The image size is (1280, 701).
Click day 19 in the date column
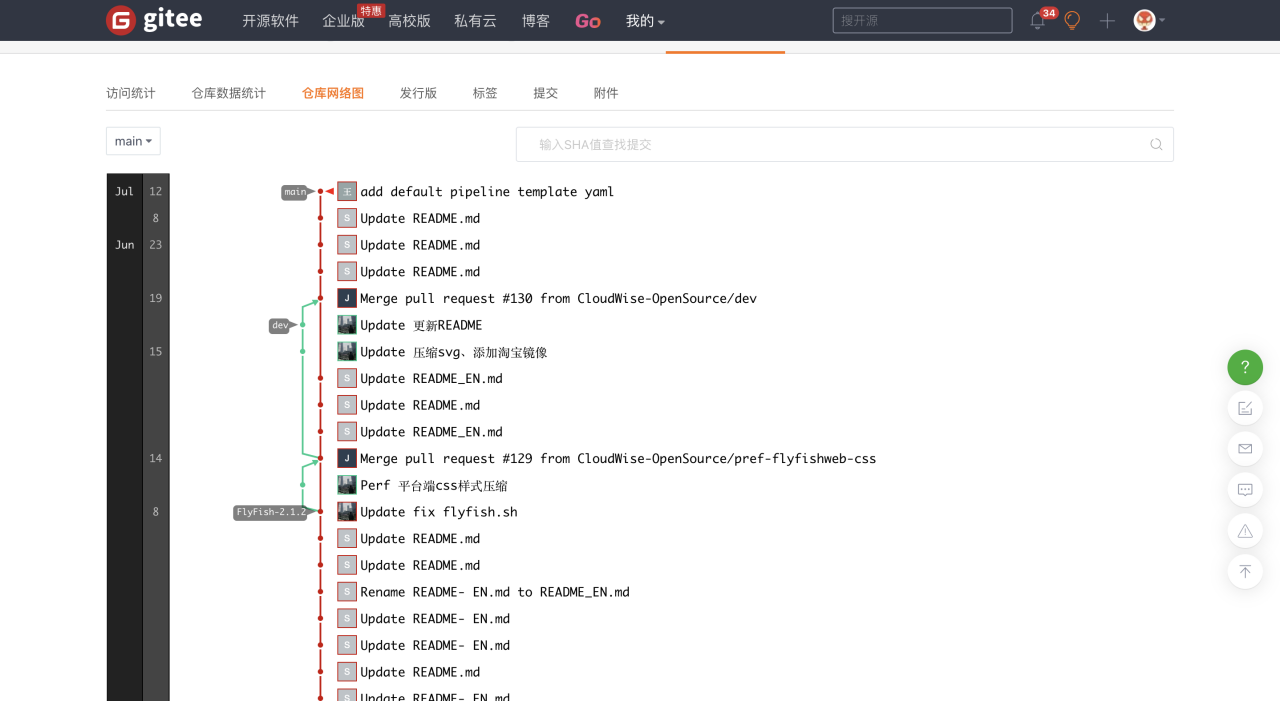155,298
